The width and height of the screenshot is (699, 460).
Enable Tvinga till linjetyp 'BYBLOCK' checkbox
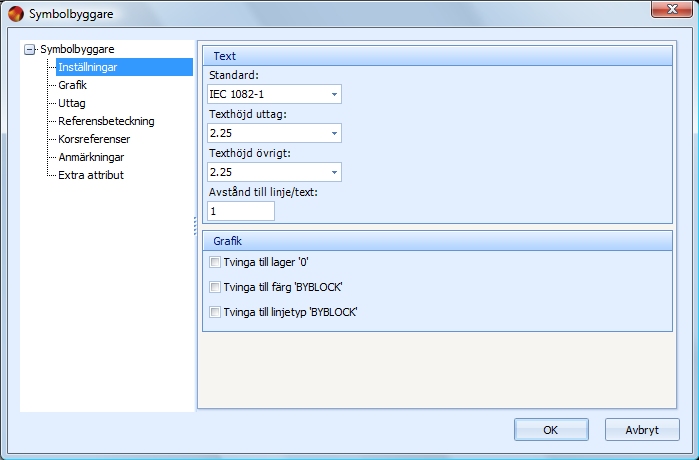215,312
